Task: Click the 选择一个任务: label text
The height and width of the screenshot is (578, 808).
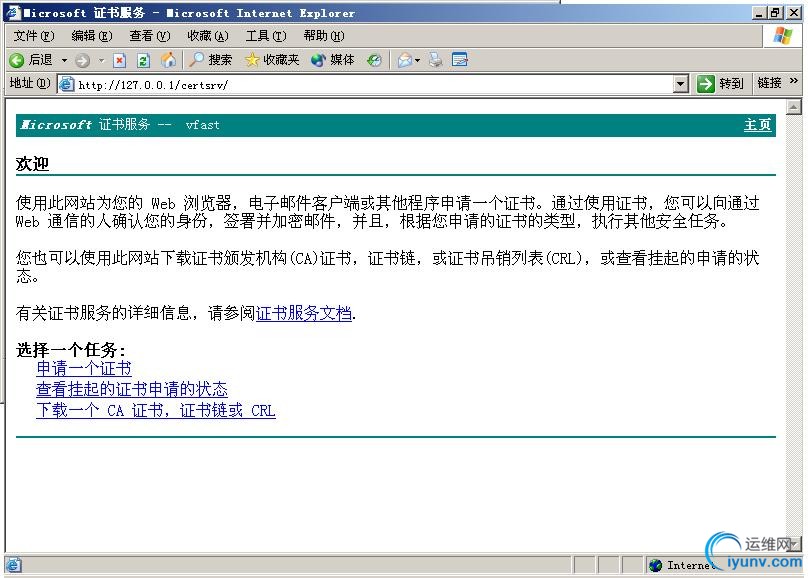Action: [x=71, y=350]
